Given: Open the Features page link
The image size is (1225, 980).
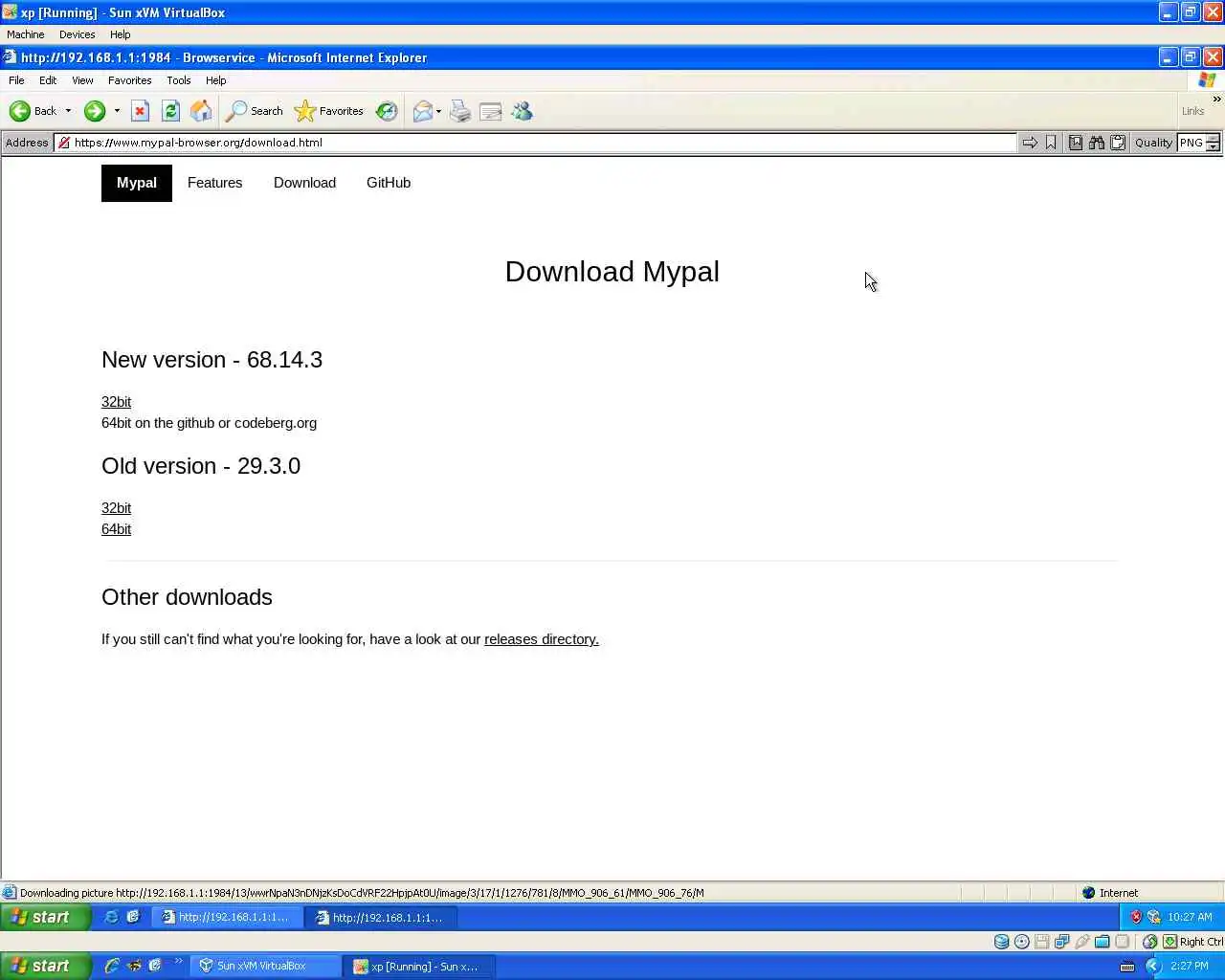Looking at the screenshot, I should pos(214,183).
